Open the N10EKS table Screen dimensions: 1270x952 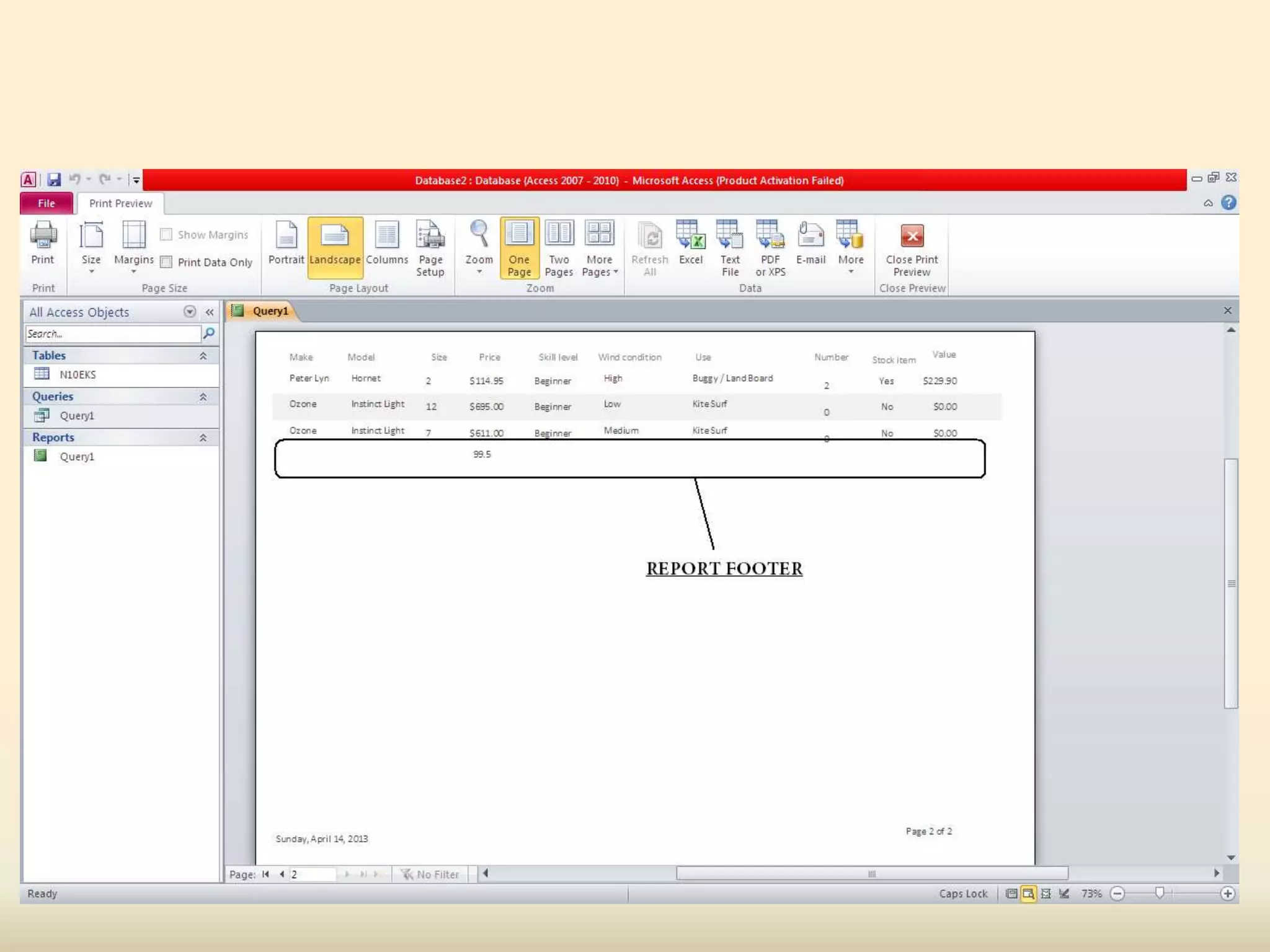[x=78, y=374]
